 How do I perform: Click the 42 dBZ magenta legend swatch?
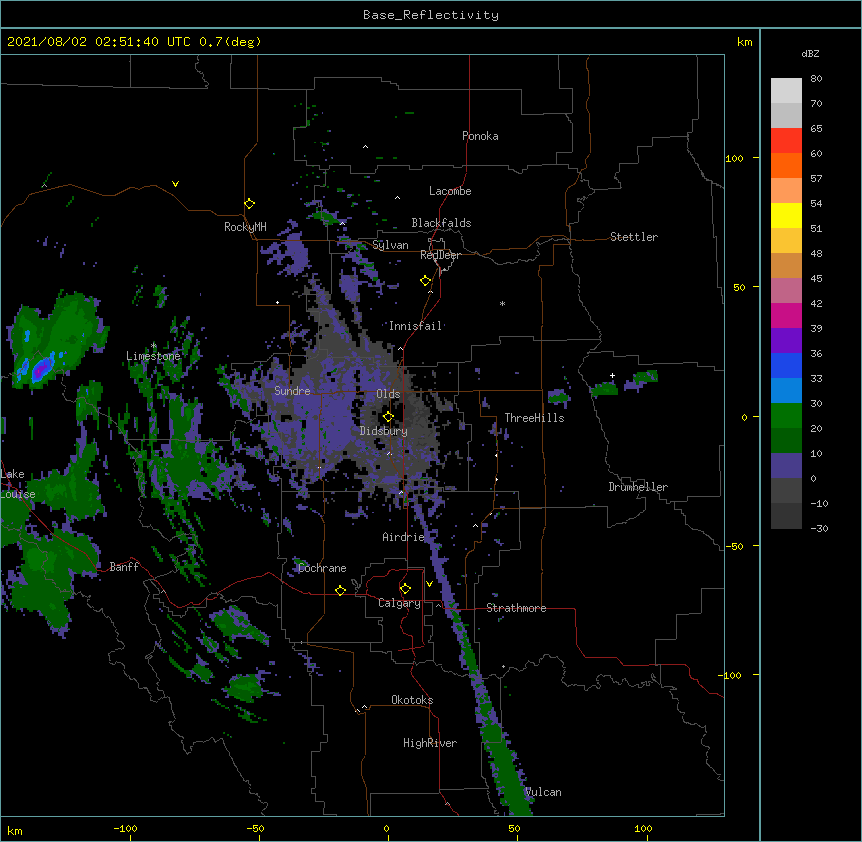[786, 315]
